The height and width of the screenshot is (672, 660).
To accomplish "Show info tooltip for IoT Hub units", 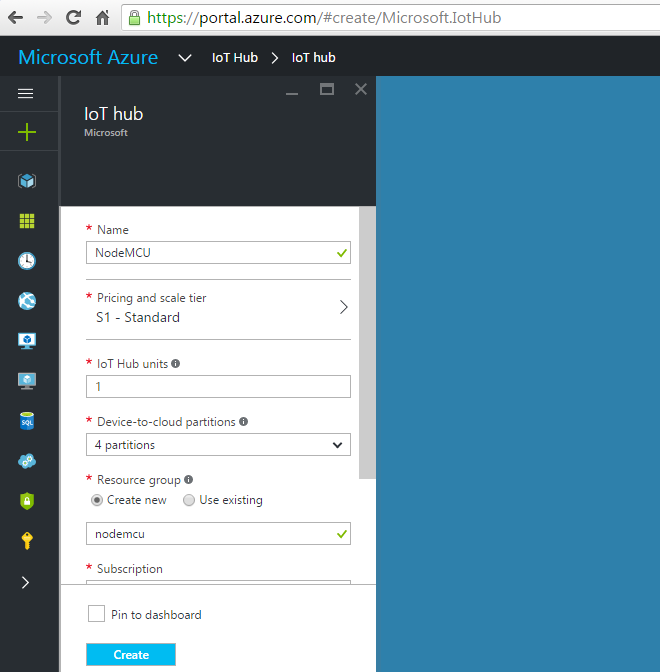I will 175,363.
